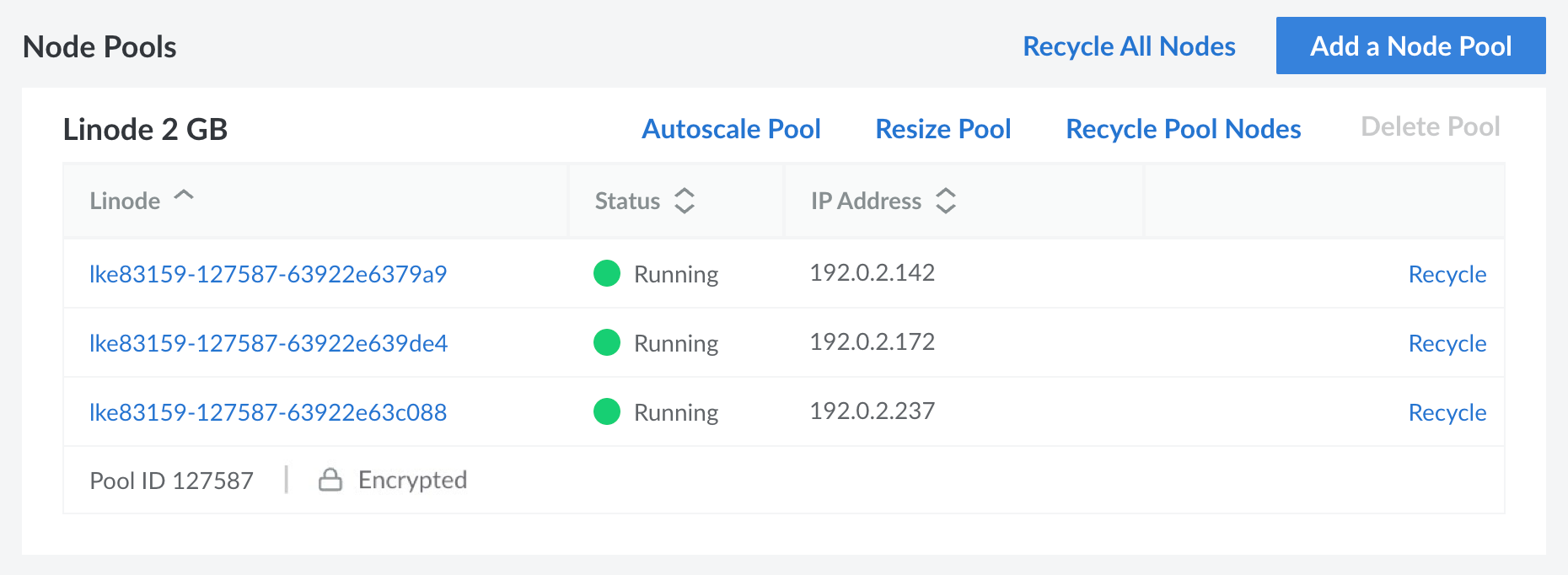Click Recycle All Nodes link

coord(1129,46)
